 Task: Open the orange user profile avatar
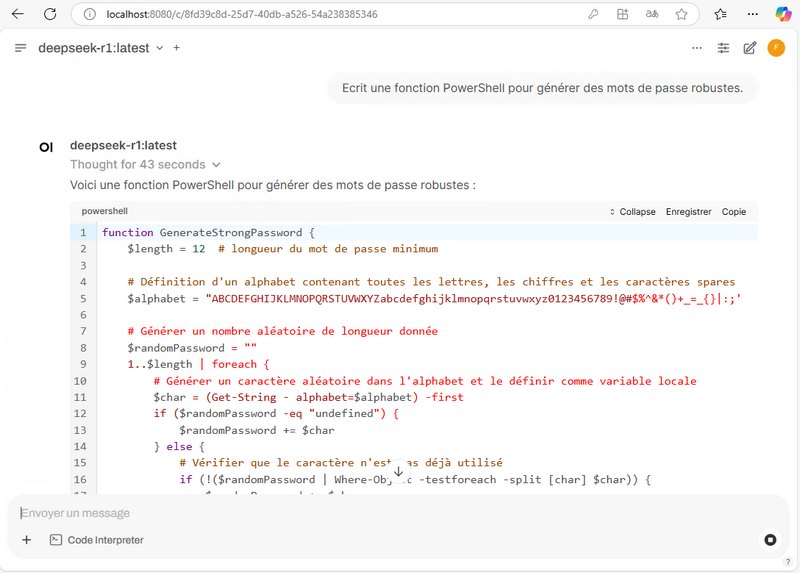click(x=776, y=48)
